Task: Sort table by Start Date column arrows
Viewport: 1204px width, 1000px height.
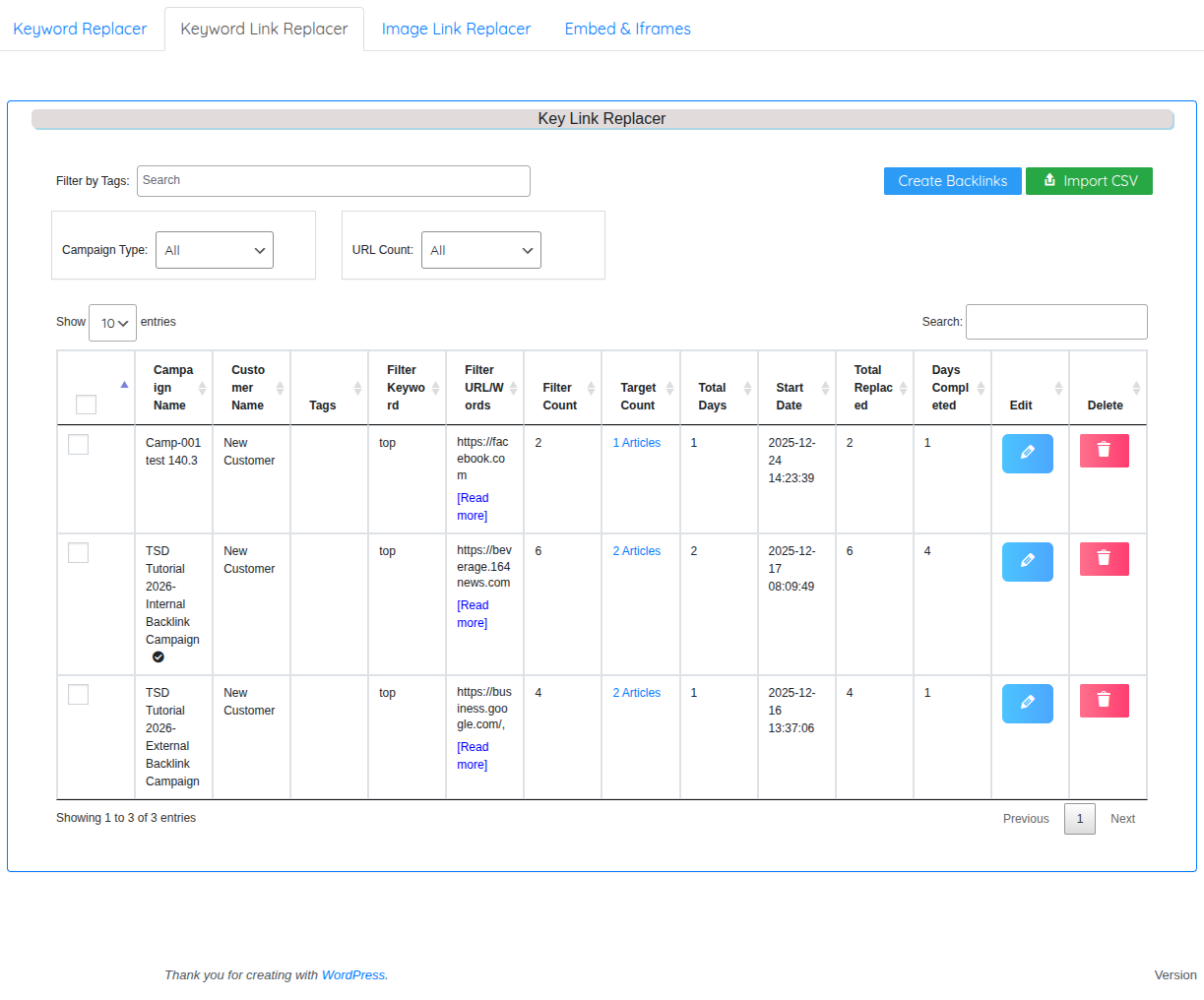Action: pos(825,388)
